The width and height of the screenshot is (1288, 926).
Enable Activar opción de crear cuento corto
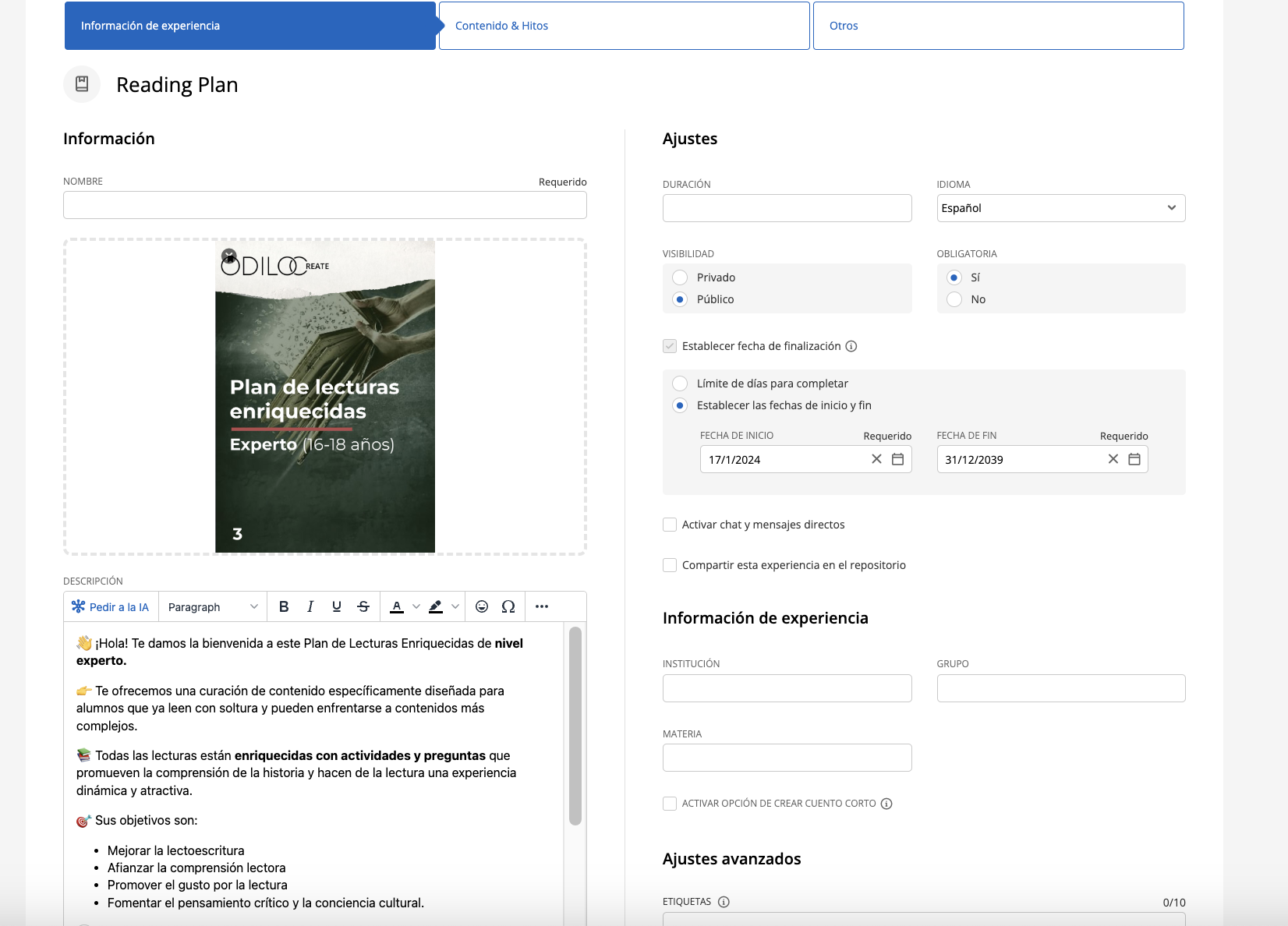click(x=670, y=804)
